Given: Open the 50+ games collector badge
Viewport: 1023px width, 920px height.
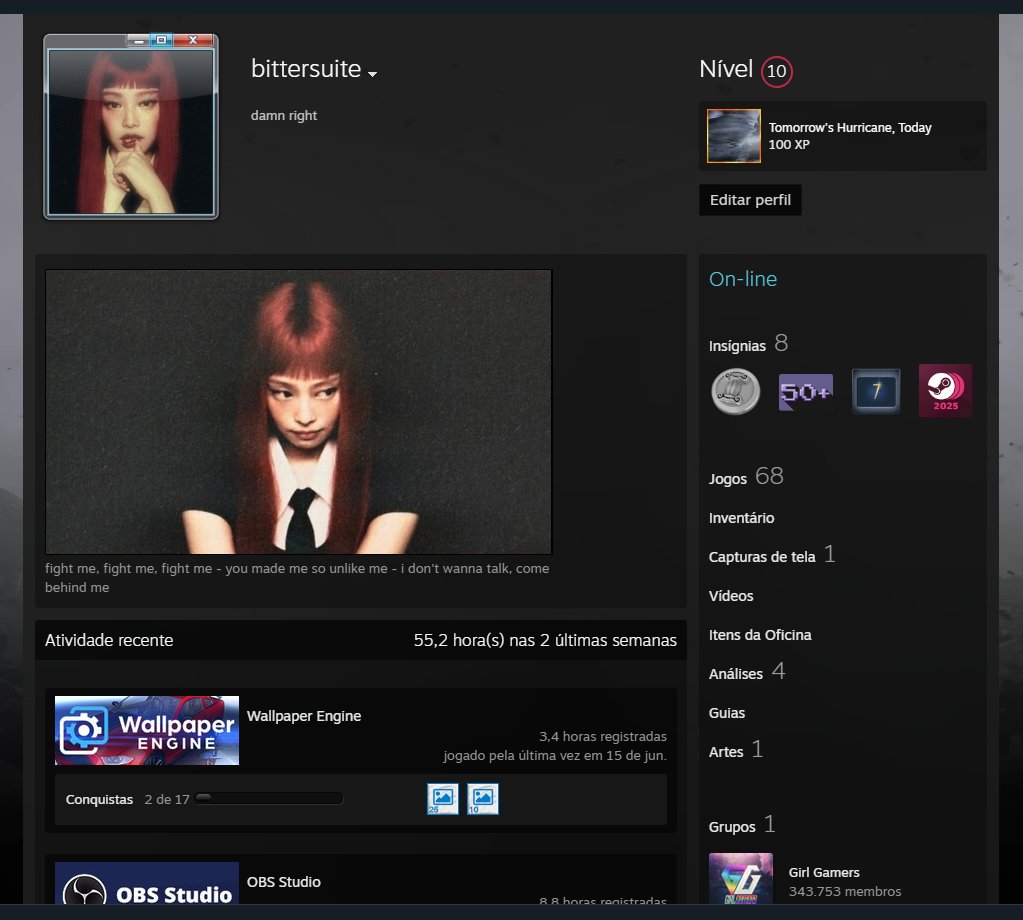Looking at the screenshot, I should 805,391.
